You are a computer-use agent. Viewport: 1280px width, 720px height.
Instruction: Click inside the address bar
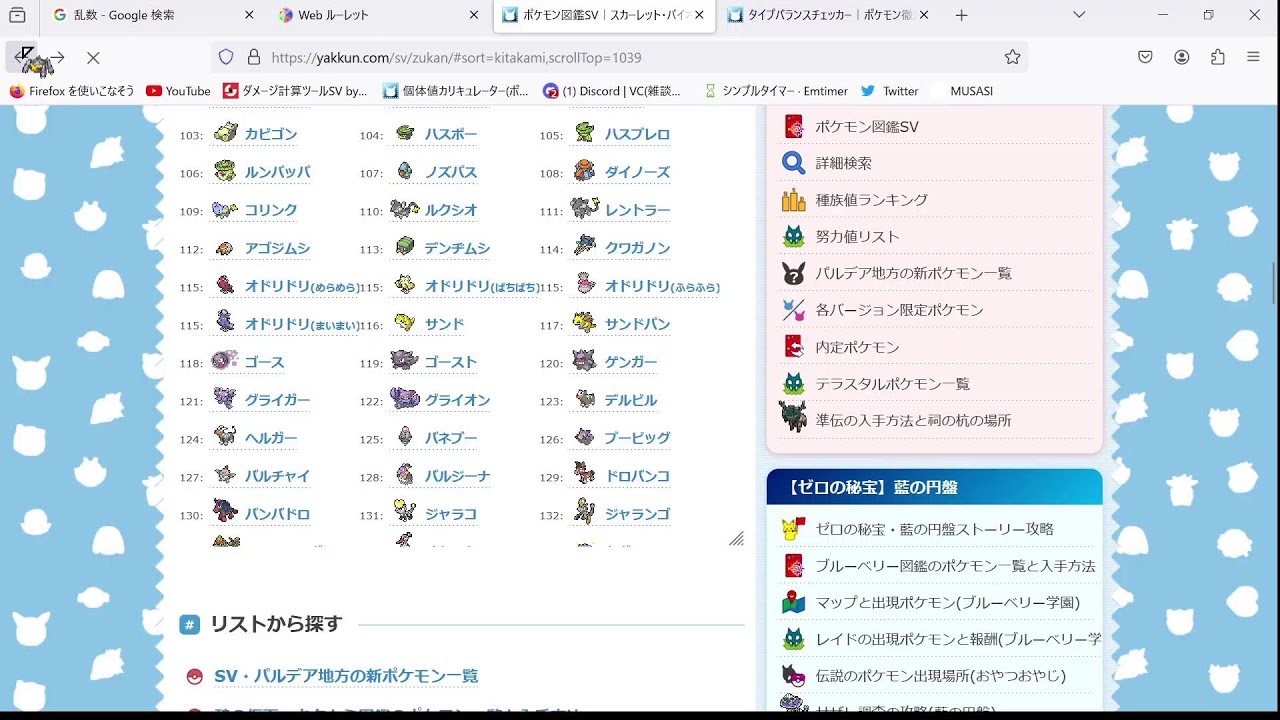point(500,57)
